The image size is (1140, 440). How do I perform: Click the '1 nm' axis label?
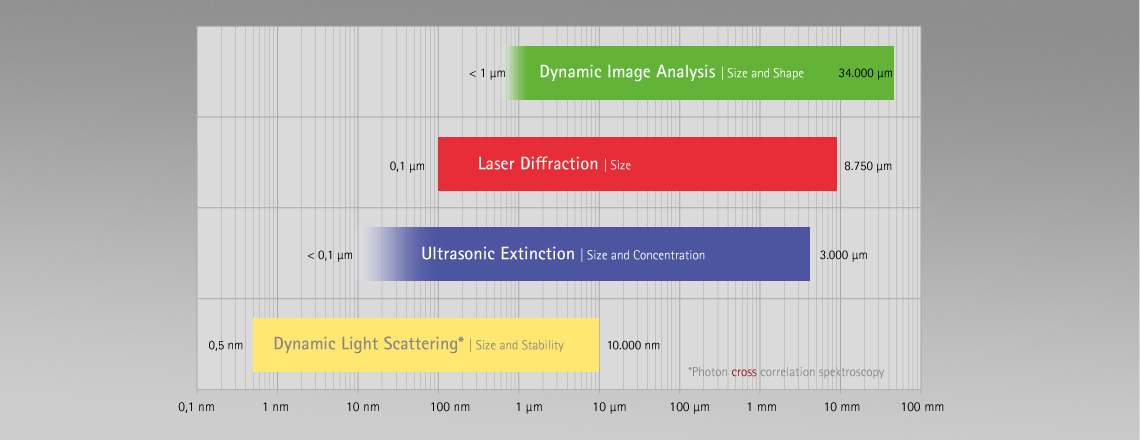pyautogui.click(x=277, y=407)
